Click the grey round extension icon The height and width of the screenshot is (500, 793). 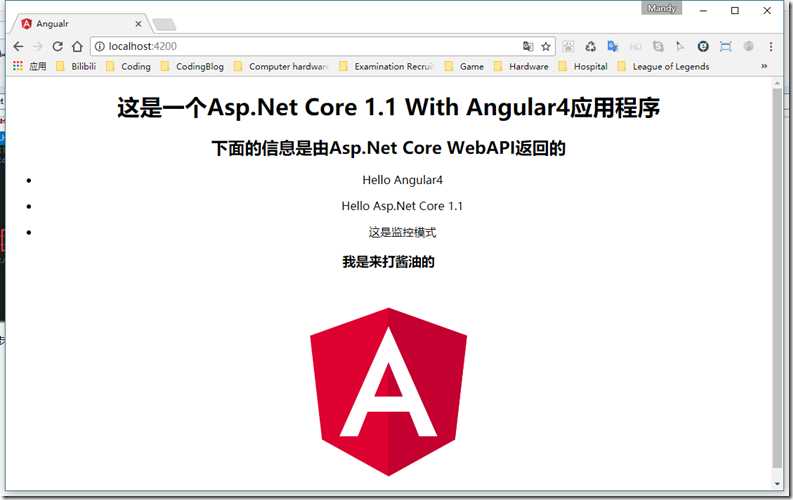point(748,47)
